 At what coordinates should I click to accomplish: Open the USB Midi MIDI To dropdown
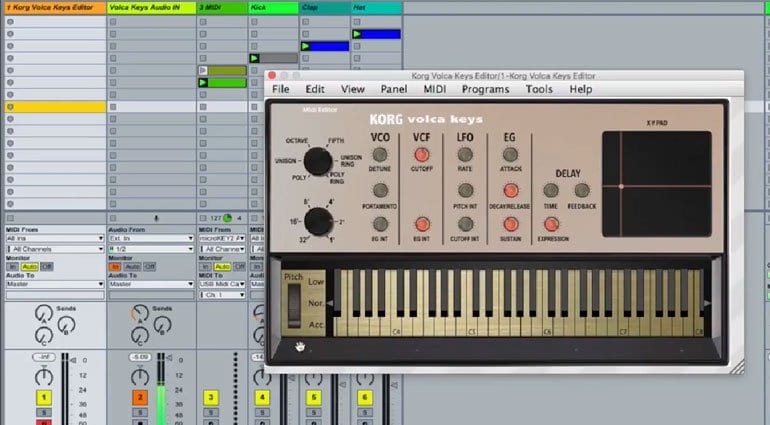pyautogui.click(x=222, y=284)
